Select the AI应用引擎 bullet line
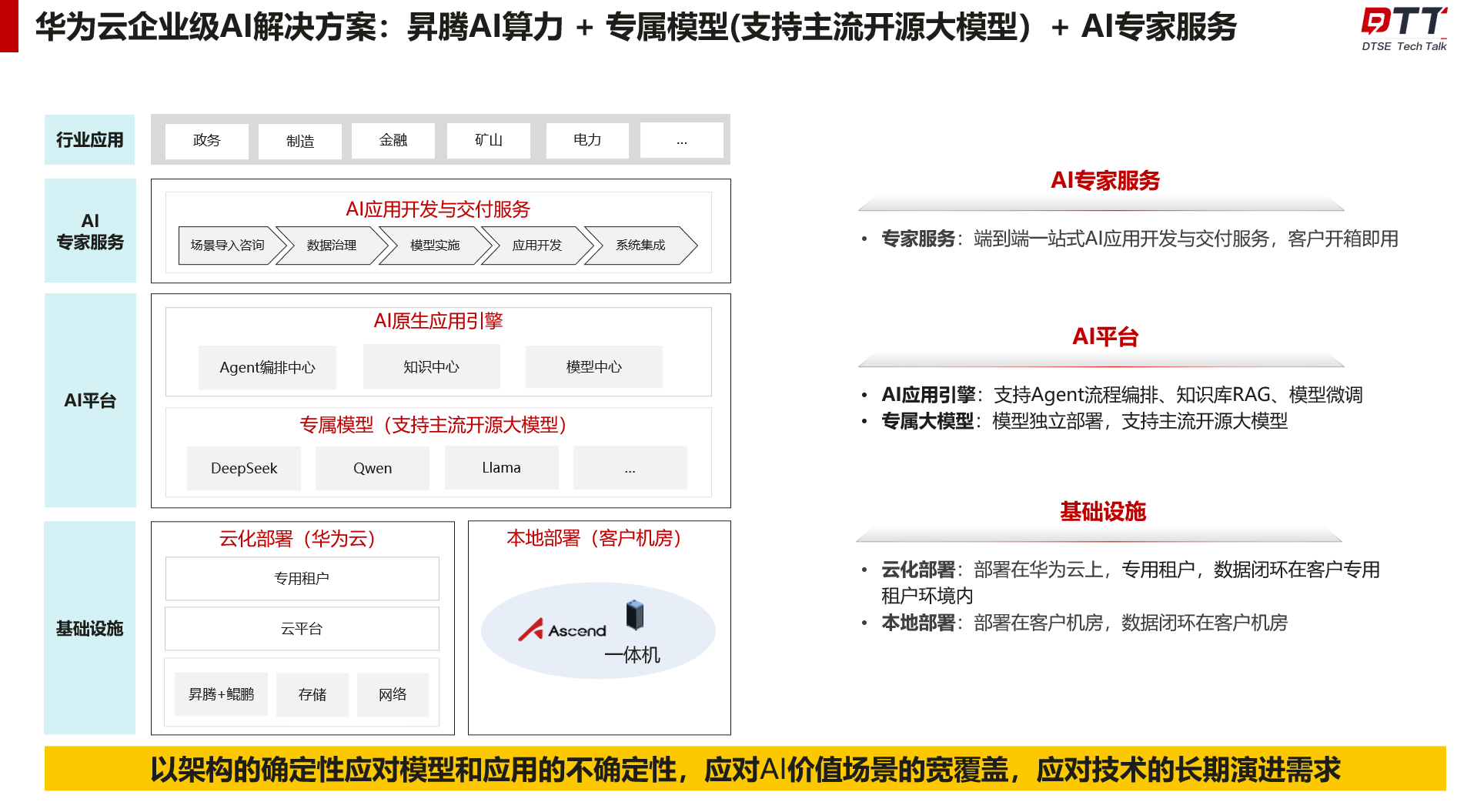 (1121, 395)
